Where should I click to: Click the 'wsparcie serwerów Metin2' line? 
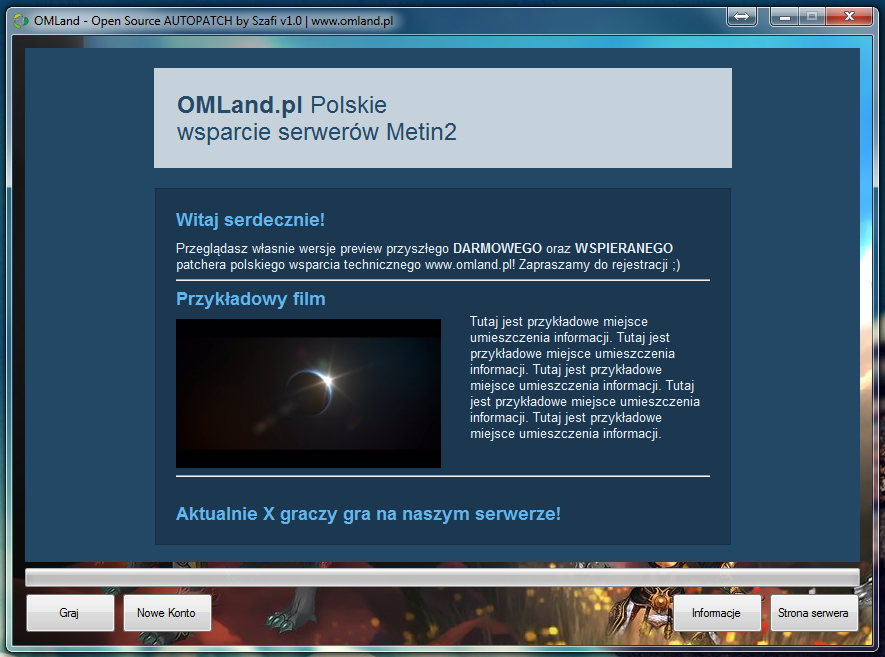click(x=317, y=132)
